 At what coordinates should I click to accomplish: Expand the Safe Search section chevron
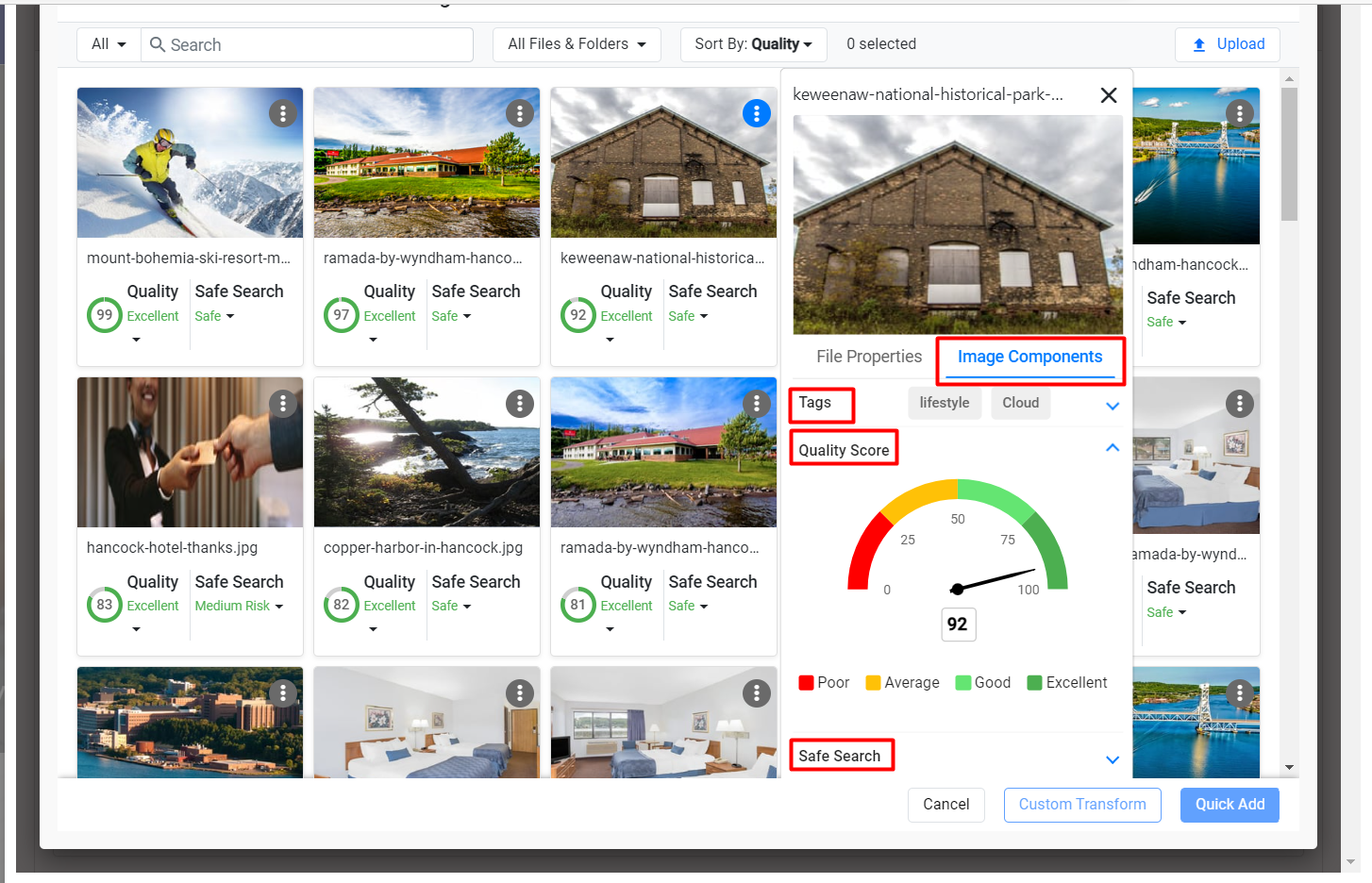(x=1113, y=759)
